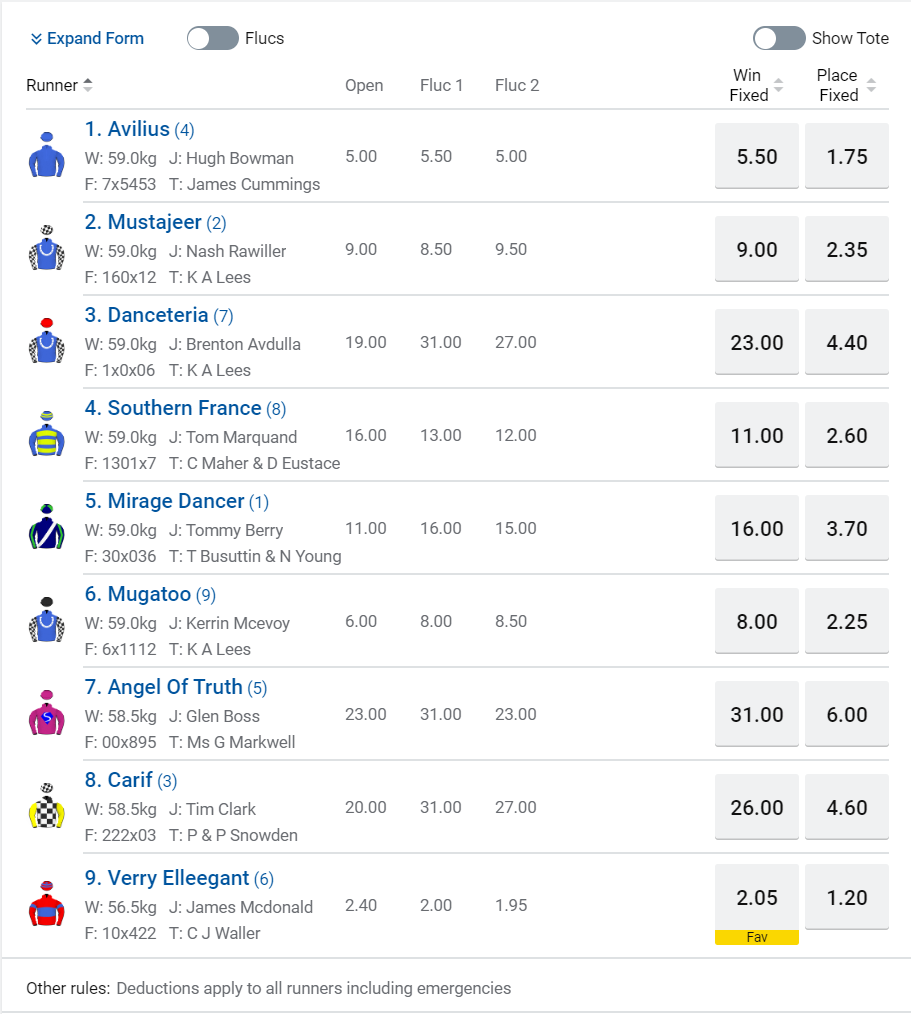911x1014 pixels.
Task: Expand Form using the chevron link
Action: (87, 38)
